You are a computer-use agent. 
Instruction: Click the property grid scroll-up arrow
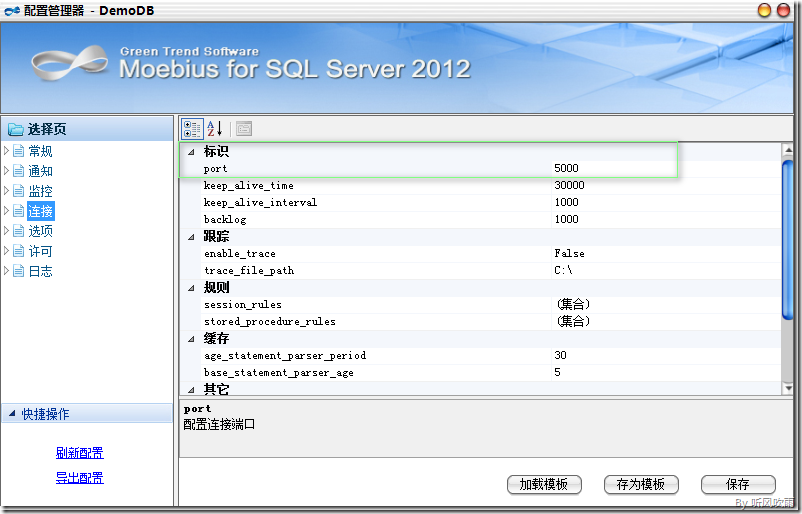[x=788, y=149]
